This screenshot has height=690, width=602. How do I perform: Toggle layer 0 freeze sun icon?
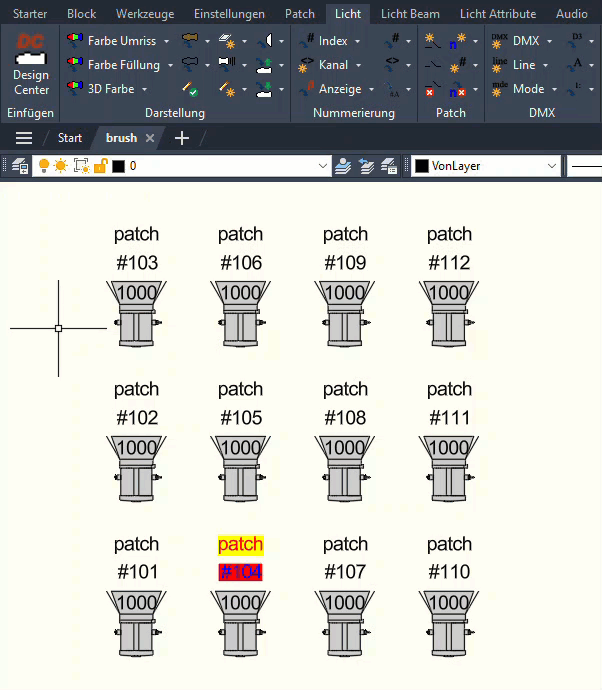61,166
